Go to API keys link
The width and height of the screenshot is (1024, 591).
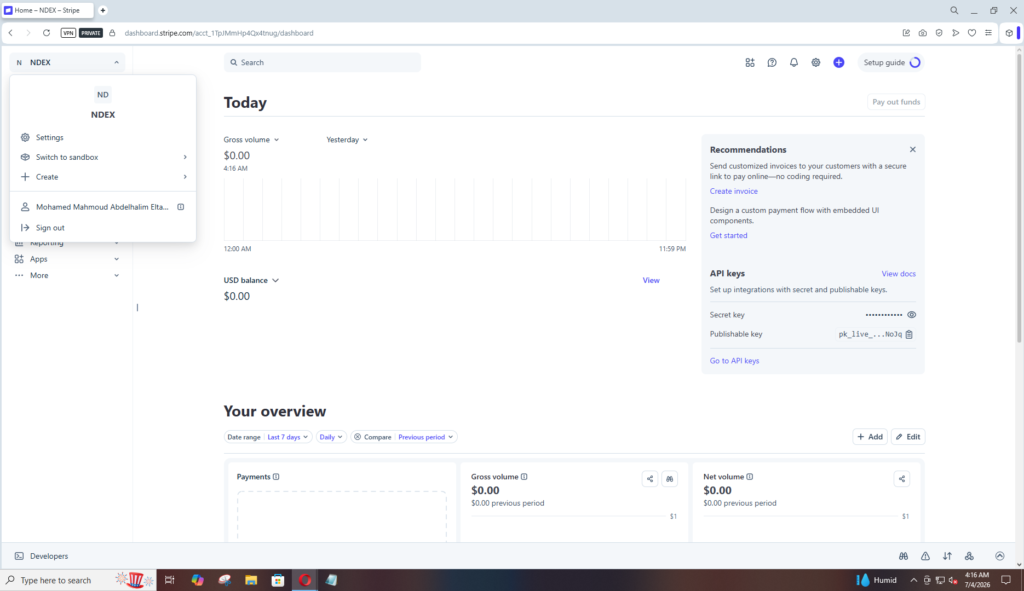click(734, 360)
